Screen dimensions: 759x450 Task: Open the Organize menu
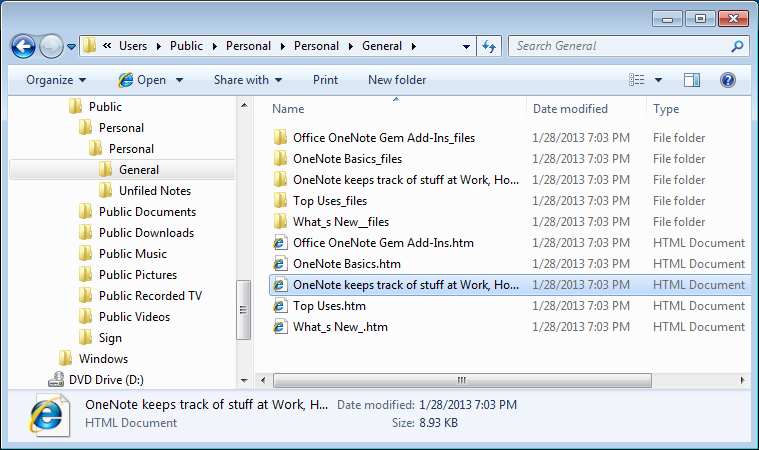point(56,80)
